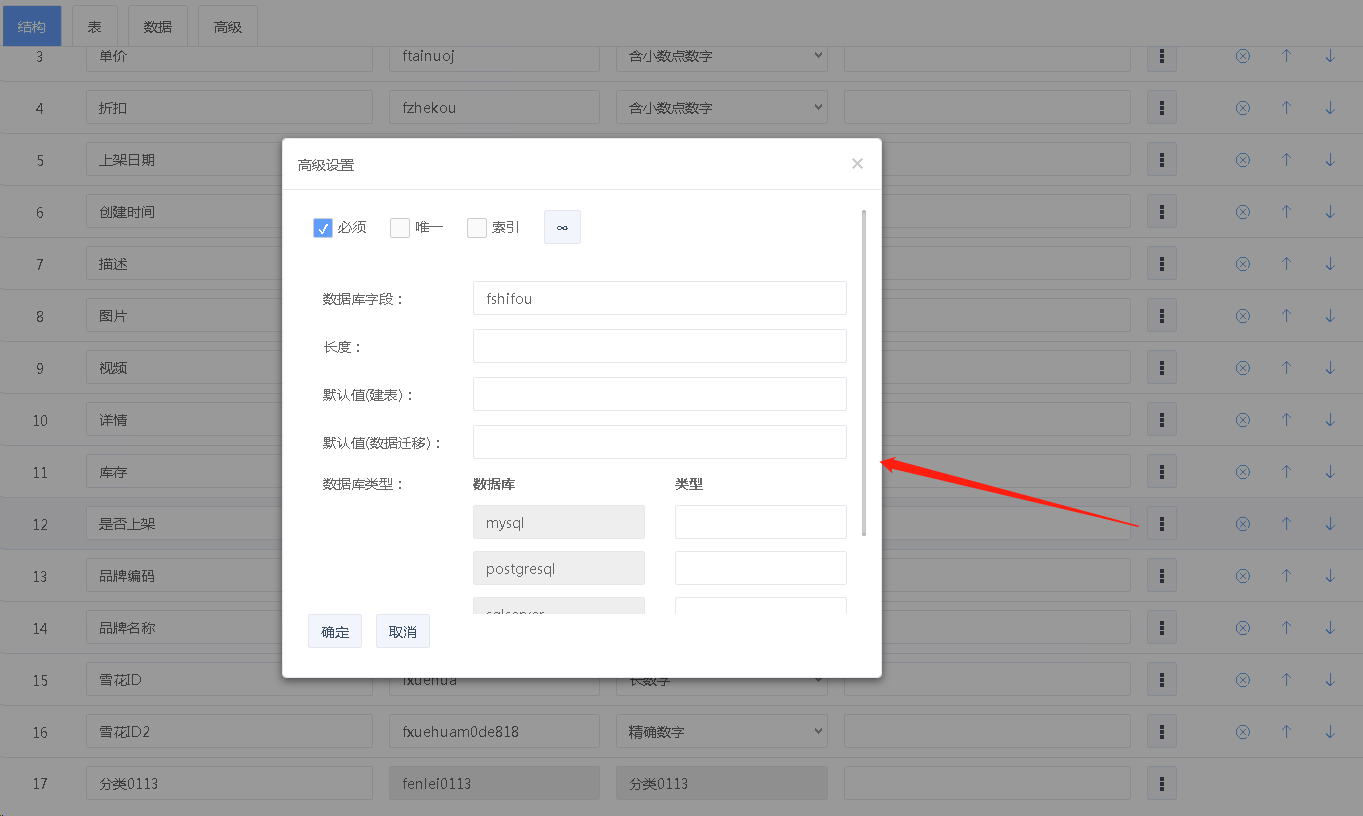Image resolution: width=1363 pixels, height=816 pixels.
Task: Click the 长度 input field
Action: (659, 346)
